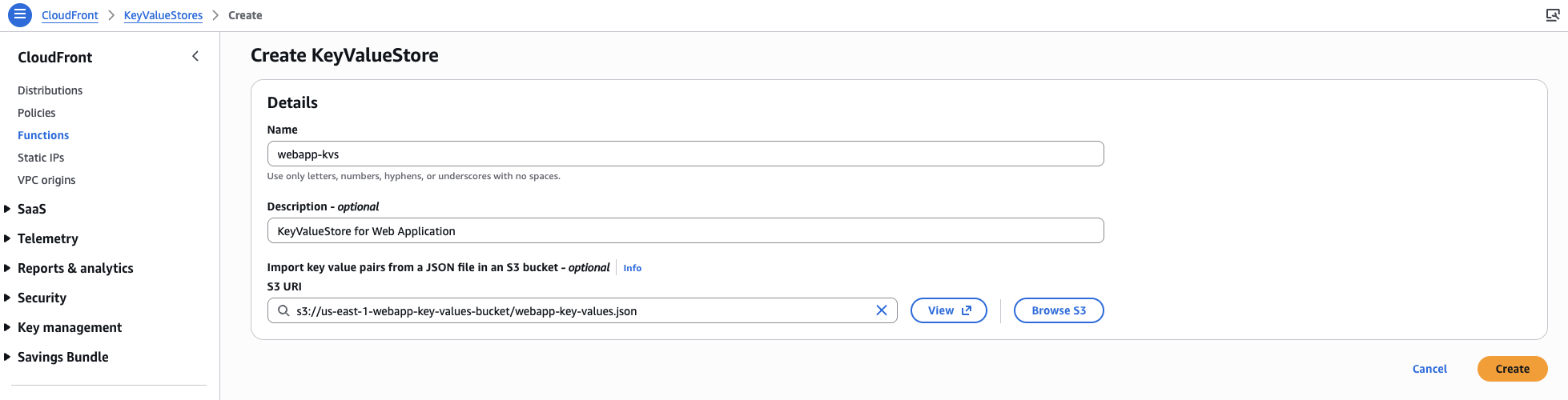Expand the Savings Bundle section
The image size is (1568, 400).
(8, 357)
